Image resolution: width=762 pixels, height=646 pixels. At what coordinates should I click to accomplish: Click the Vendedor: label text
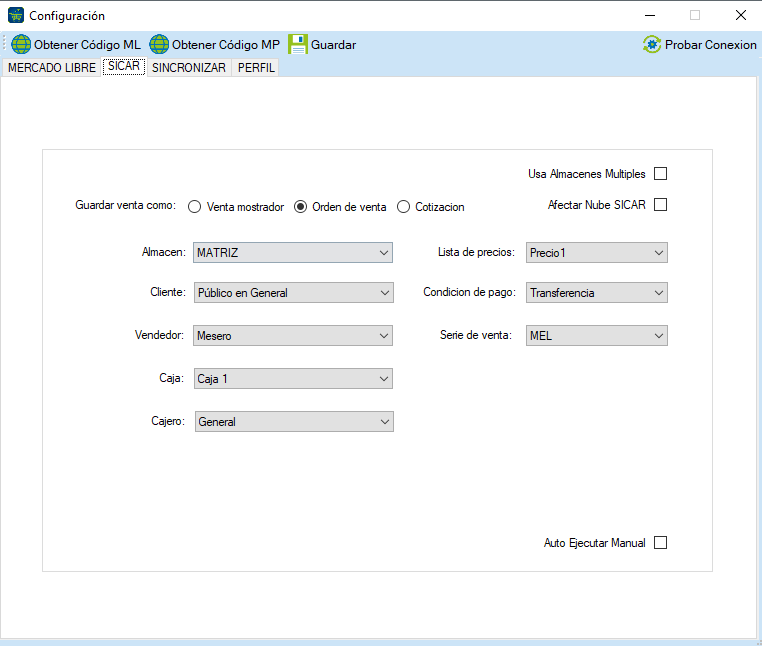tap(159, 335)
